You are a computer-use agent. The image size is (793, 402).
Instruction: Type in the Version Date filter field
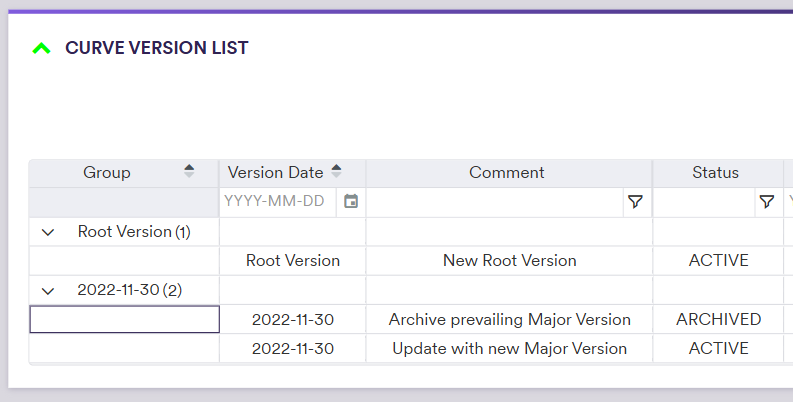pos(278,201)
